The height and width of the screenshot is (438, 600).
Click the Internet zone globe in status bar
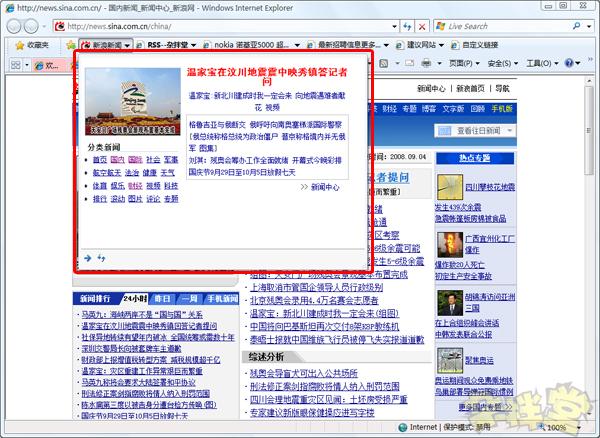tap(403, 427)
